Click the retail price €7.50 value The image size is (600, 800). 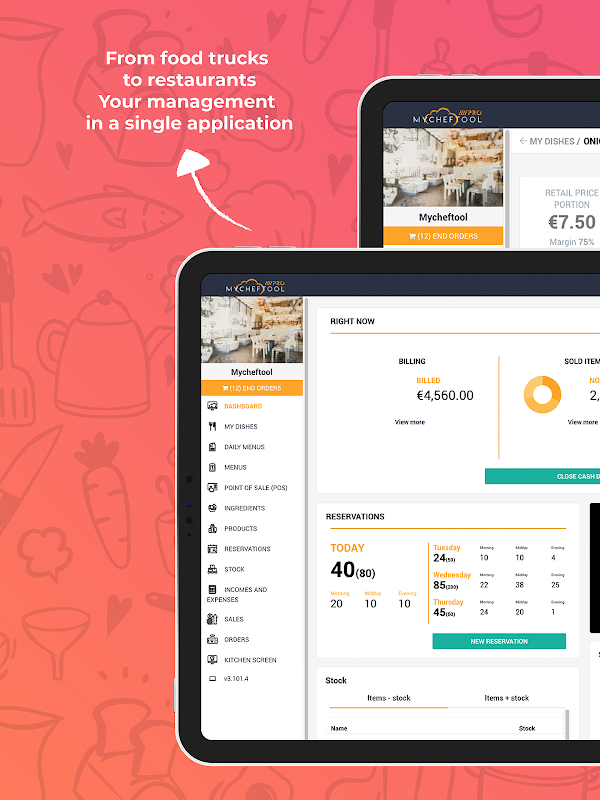point(572,222)
